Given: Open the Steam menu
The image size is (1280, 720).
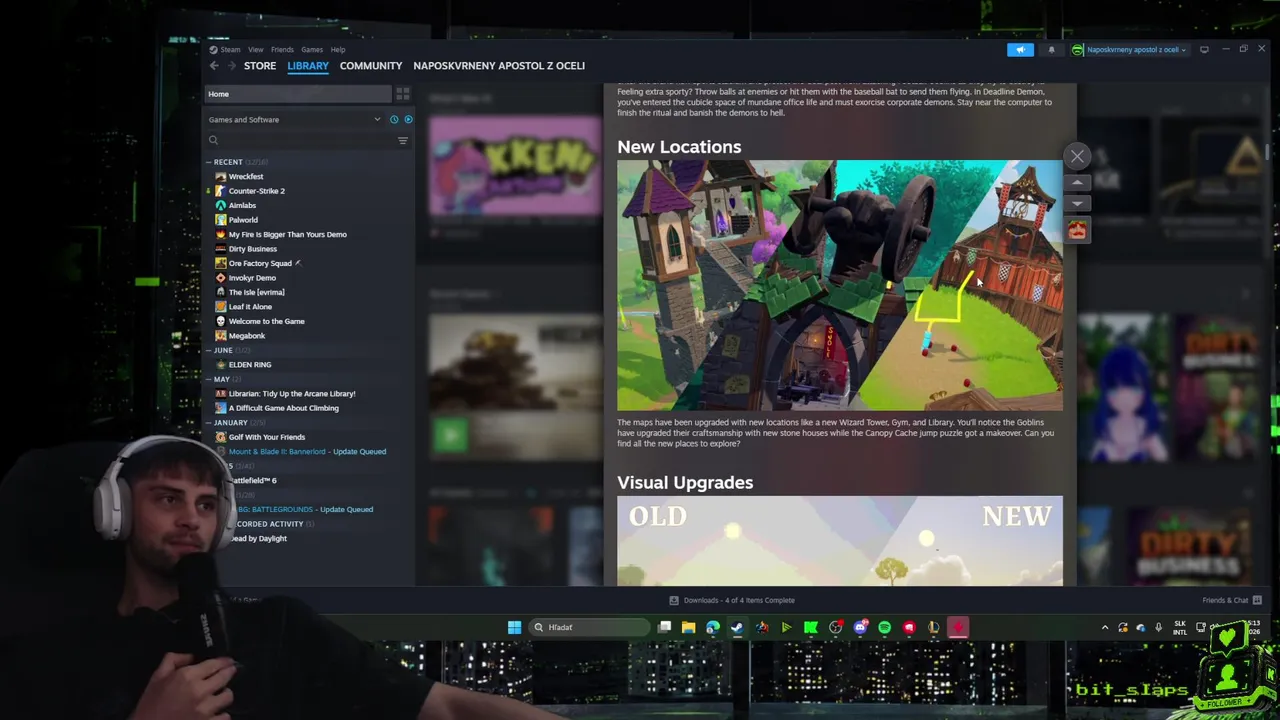Looking at the screenshot, I should tap(230, 50).
